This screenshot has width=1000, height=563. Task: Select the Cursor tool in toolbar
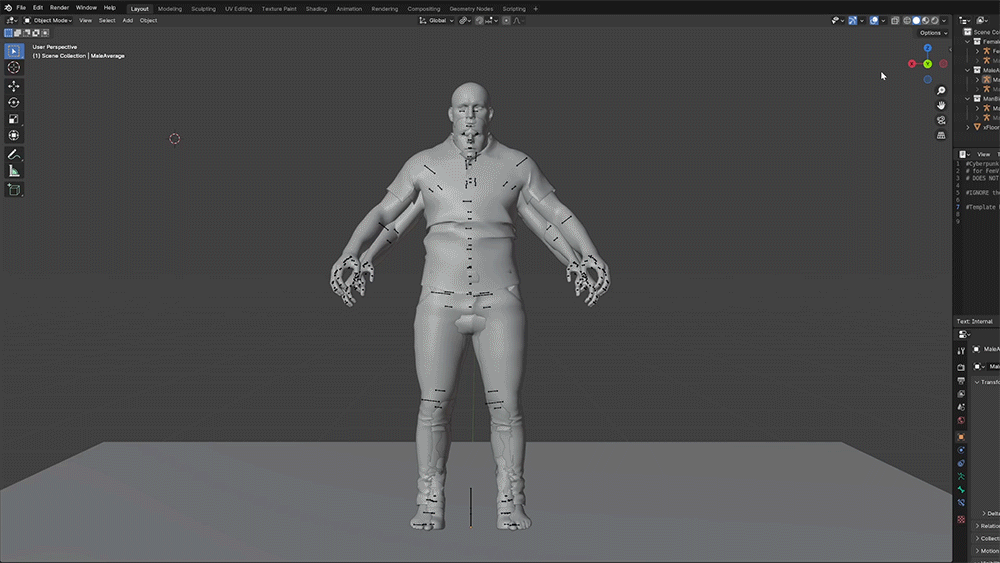14,67
